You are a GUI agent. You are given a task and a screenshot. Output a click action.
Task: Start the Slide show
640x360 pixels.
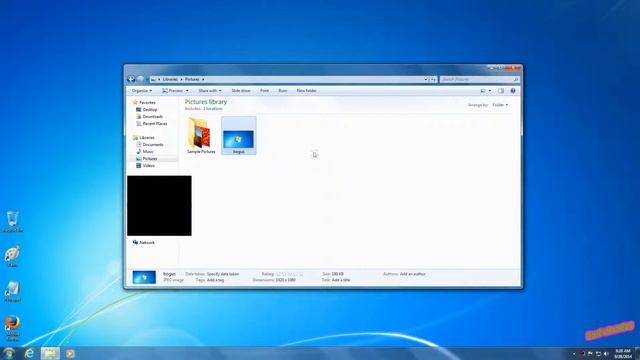[x=241, y=91]
